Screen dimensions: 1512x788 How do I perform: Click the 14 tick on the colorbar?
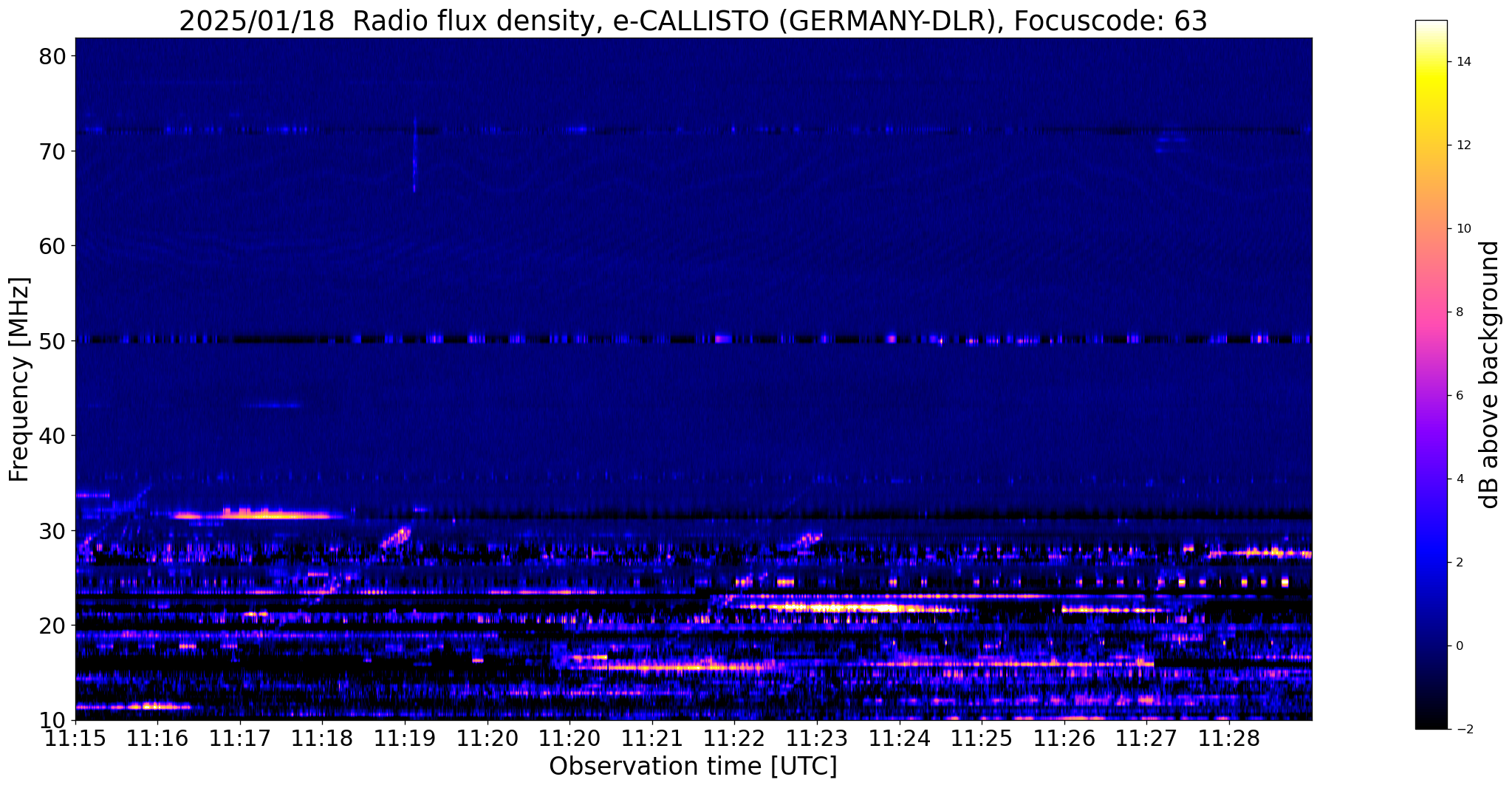click(x=1463, y=62)
